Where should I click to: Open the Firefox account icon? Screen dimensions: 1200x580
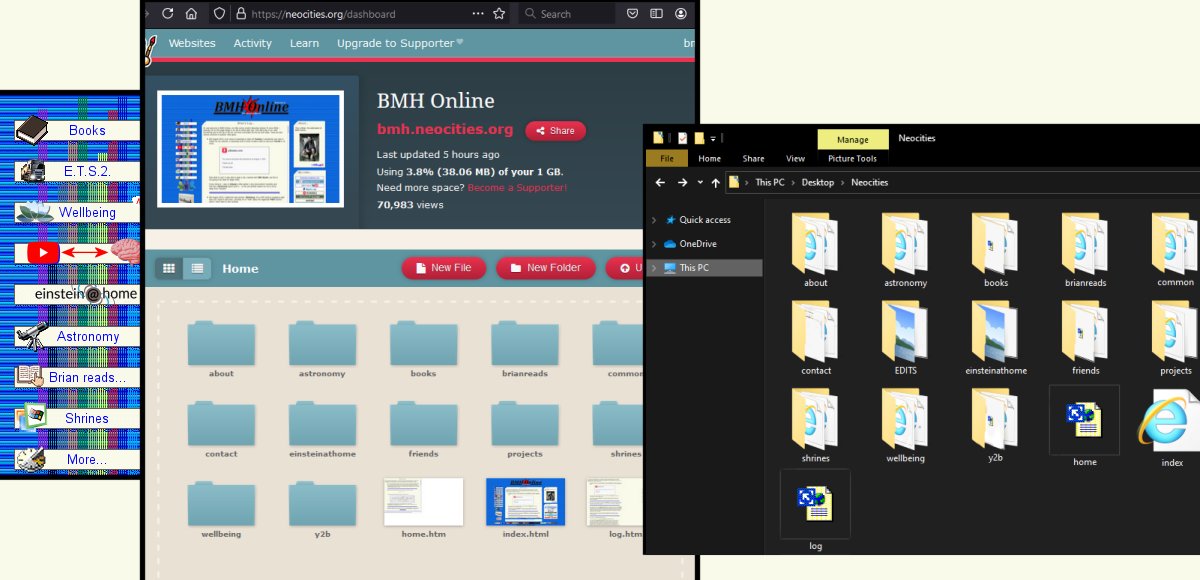pyautogui.click(x=681, y=14)
